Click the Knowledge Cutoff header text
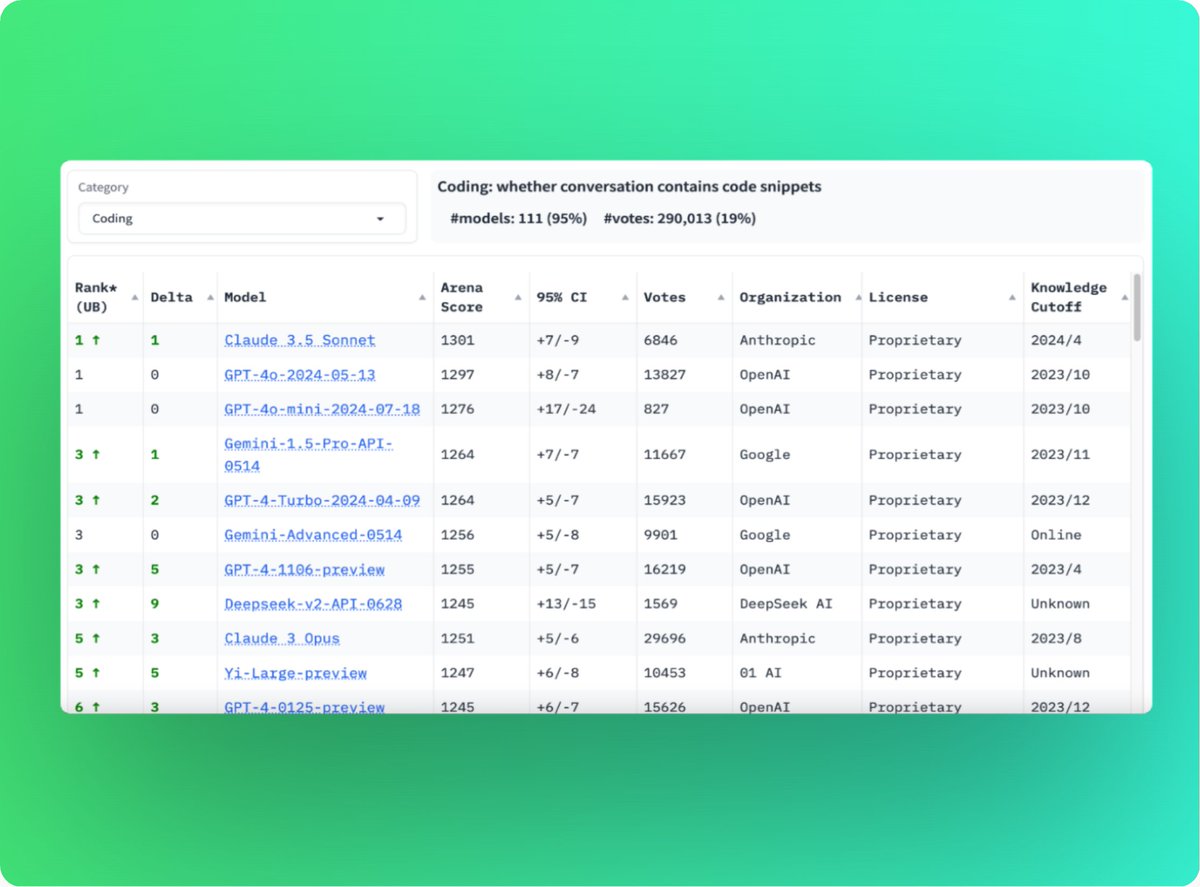The width and height of the screenshot is (1200, 887). (1069, 297)
